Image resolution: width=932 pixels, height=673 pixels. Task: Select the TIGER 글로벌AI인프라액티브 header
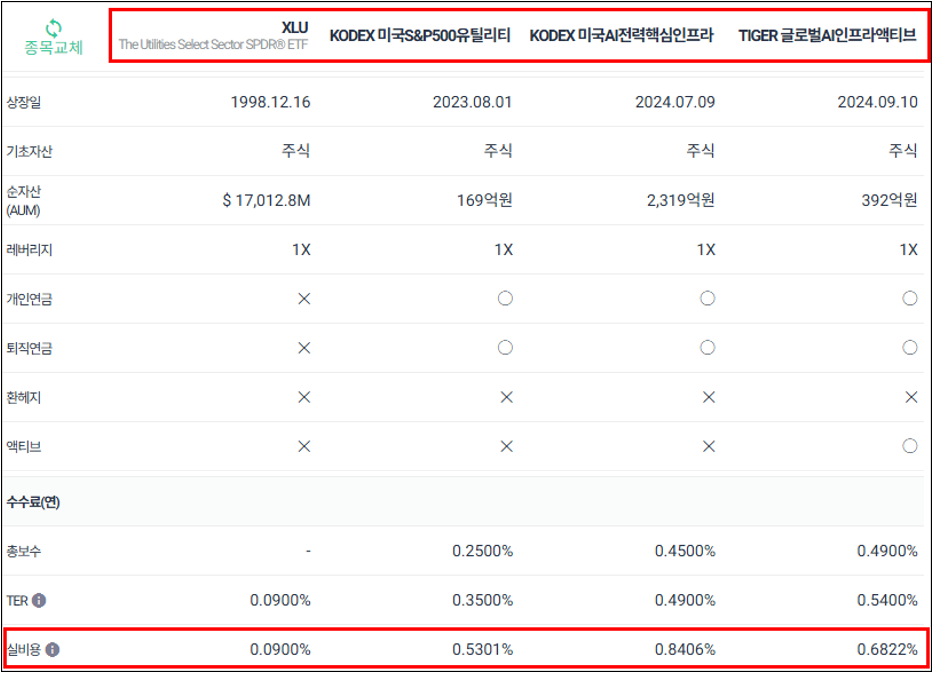(827, 36)
